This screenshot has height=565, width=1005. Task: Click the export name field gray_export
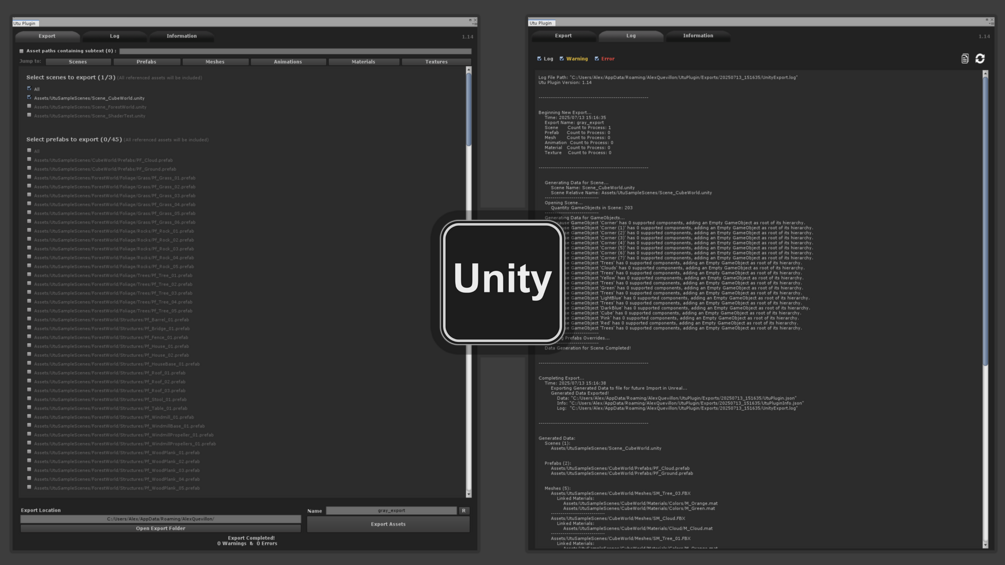(x=391, y=511)
